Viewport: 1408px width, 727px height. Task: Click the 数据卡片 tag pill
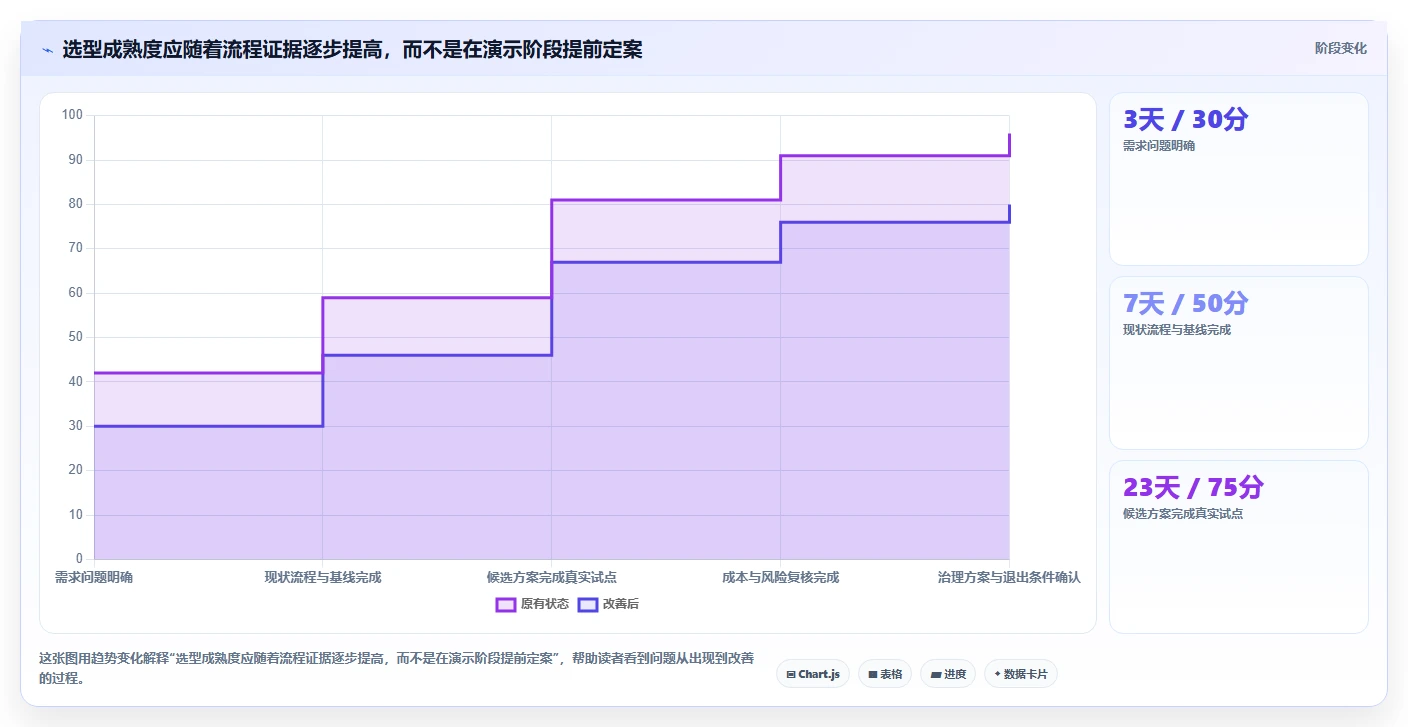click(x=1020, y=674)
